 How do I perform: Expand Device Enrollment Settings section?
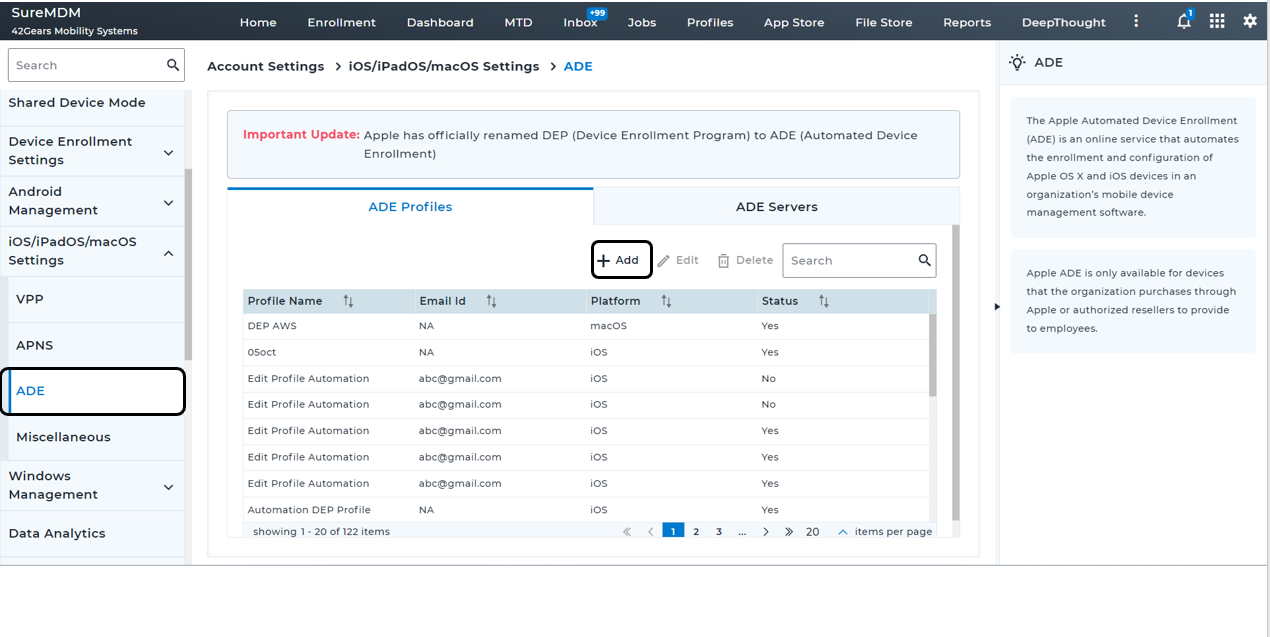[168, 152]
